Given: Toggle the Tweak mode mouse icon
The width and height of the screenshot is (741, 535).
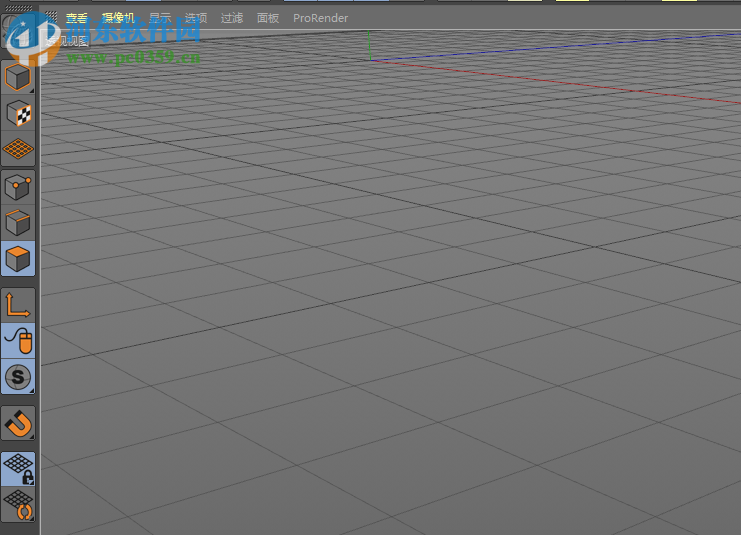Looking at the screenshot, I should pos(18,341).
